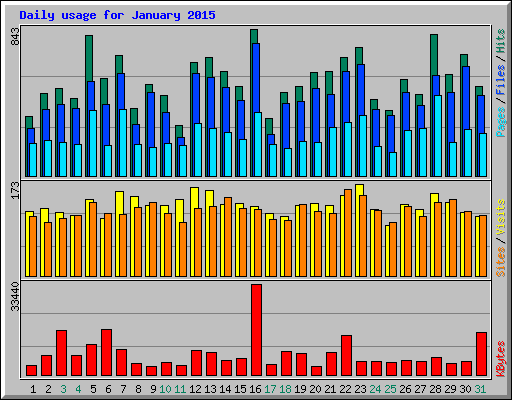Click day label 20 on the x-axis

coord(315,389)
